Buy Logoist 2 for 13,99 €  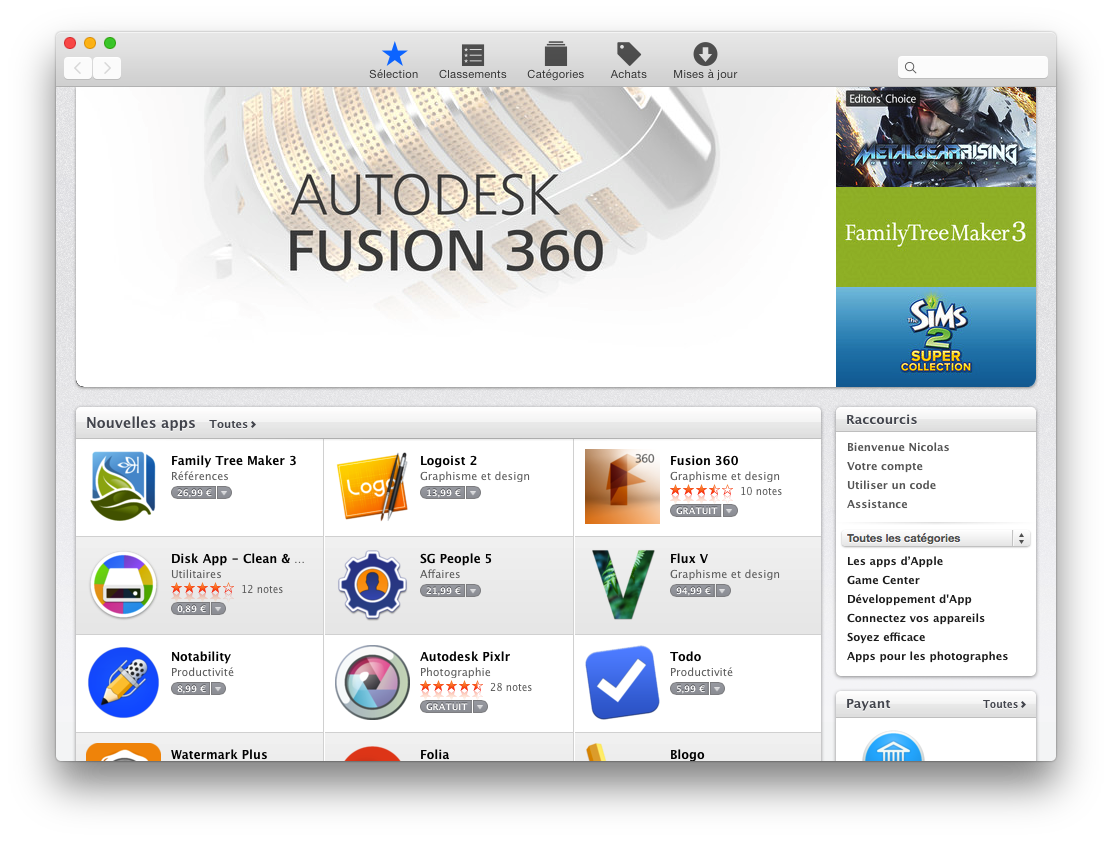443,493
